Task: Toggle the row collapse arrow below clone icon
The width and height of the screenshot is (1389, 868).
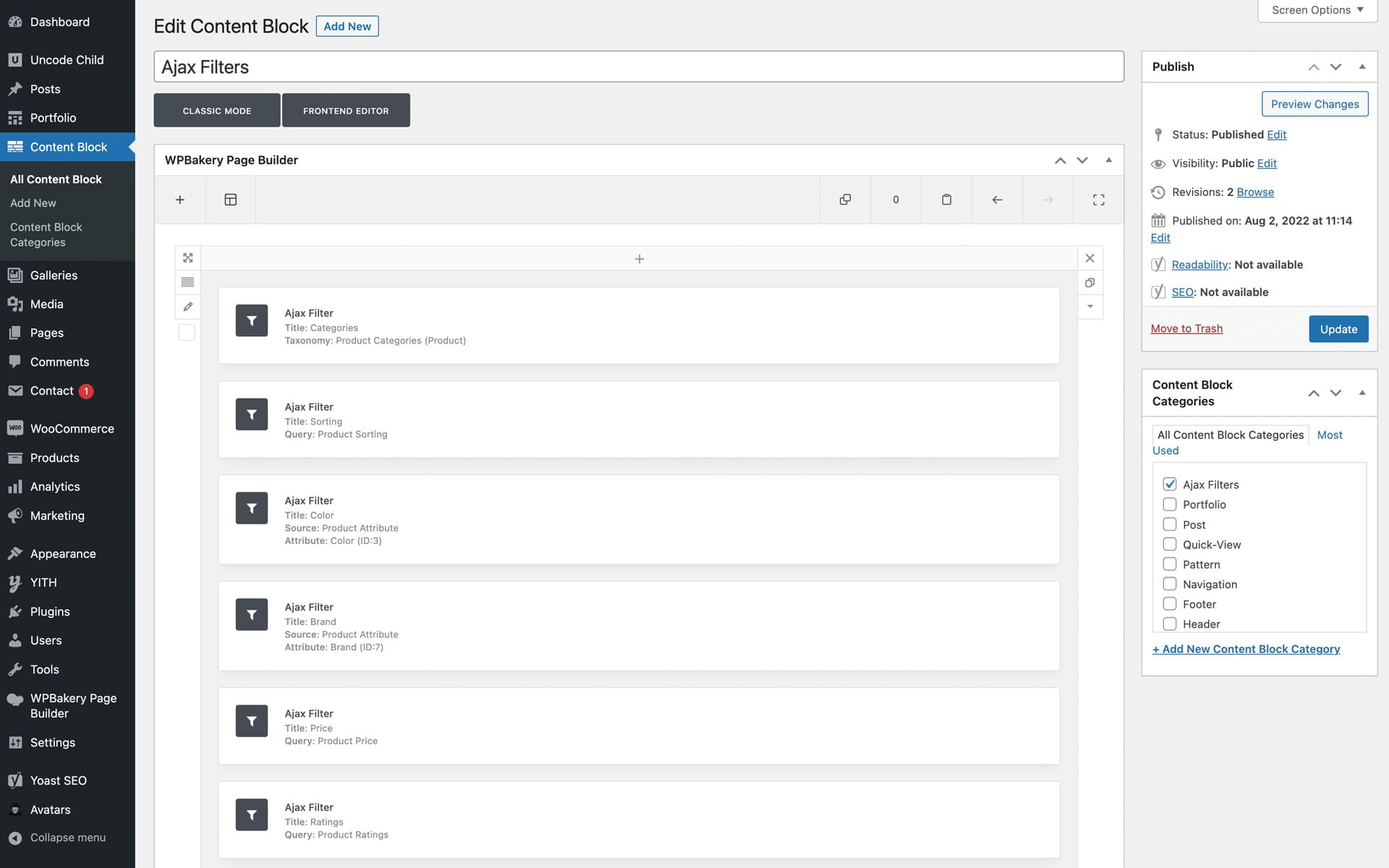Action: click(x=1089, y=307)
